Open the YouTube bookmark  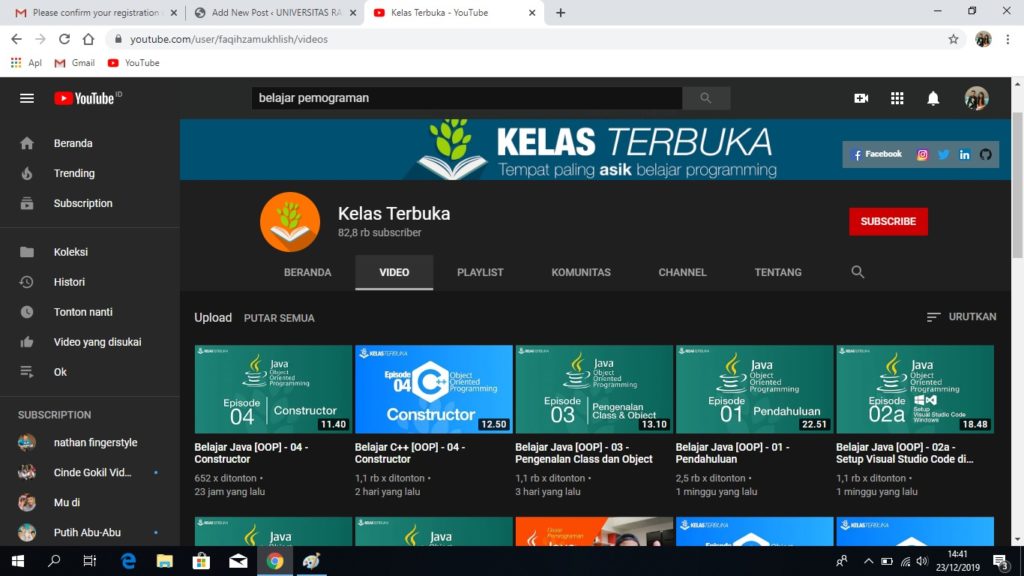(x=133, y=63)
